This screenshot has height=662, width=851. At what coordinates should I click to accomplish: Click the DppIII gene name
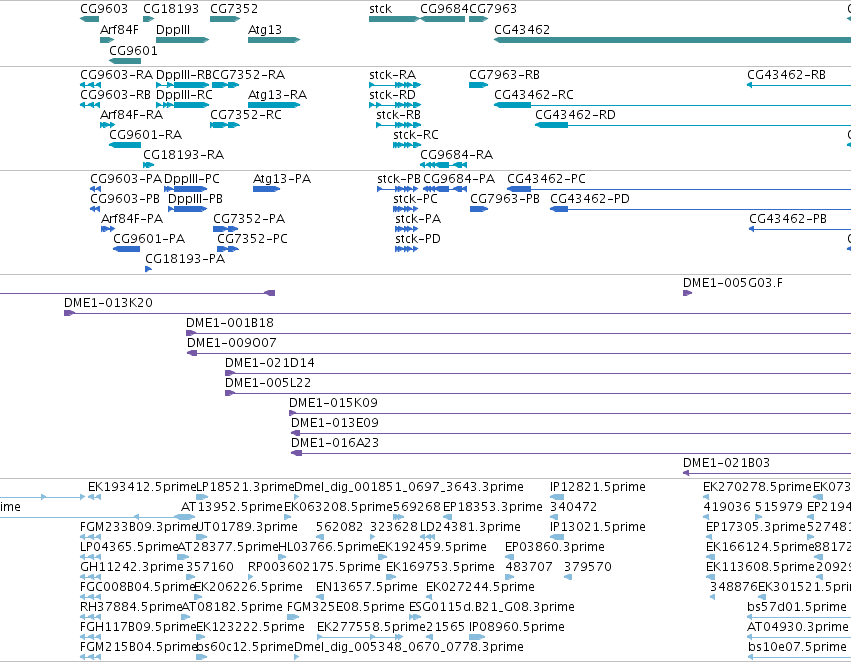click(173, 29)
